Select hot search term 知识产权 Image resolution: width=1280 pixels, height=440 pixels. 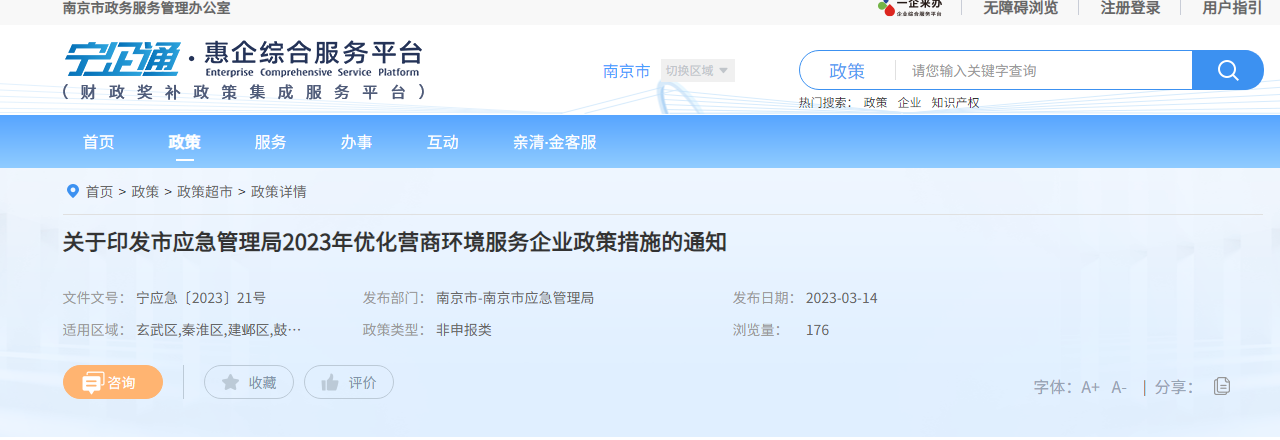[x=955, y=102]
